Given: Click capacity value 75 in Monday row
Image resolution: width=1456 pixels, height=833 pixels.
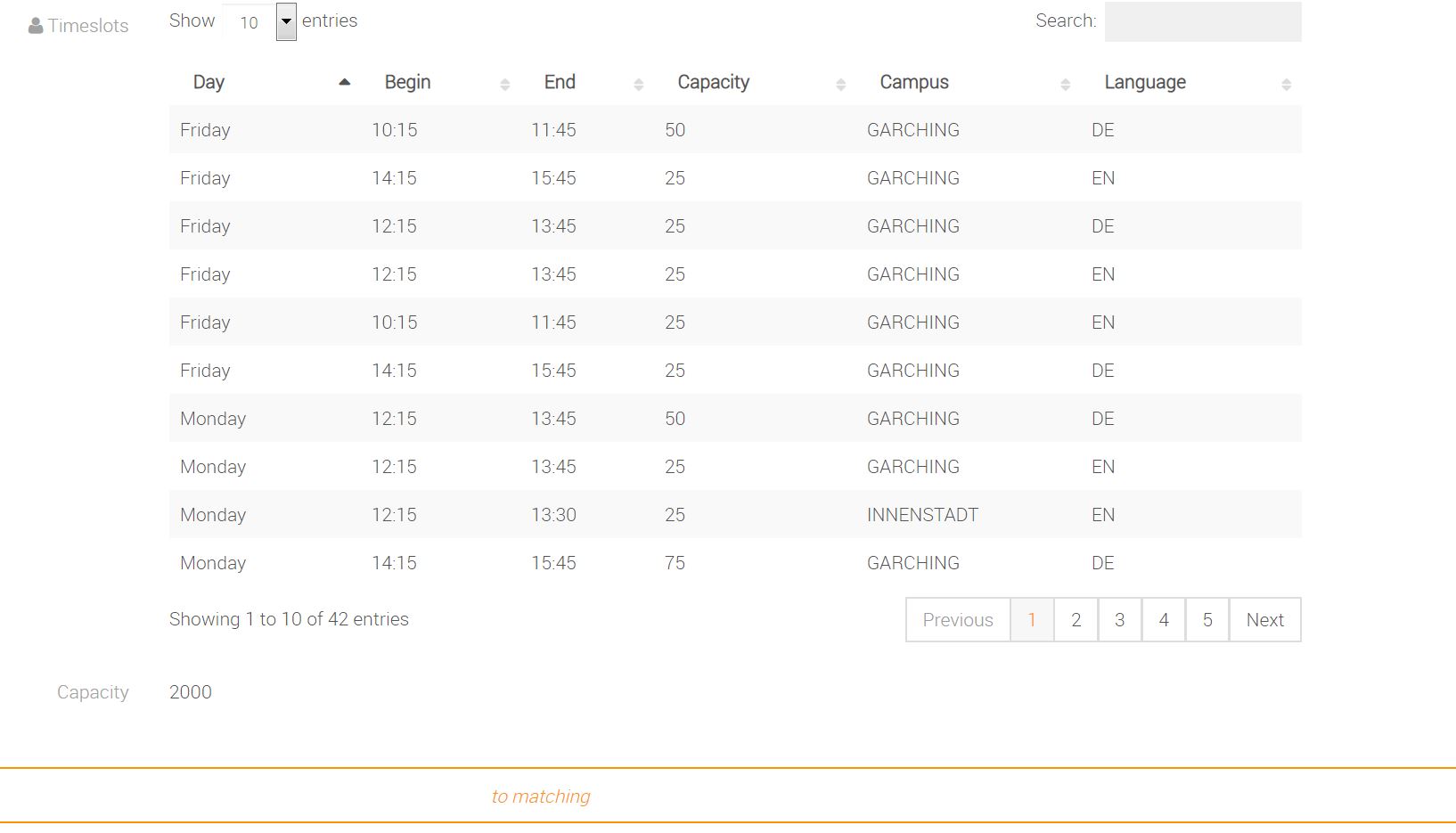Looking at the screenshot, I should pos(675,563).
